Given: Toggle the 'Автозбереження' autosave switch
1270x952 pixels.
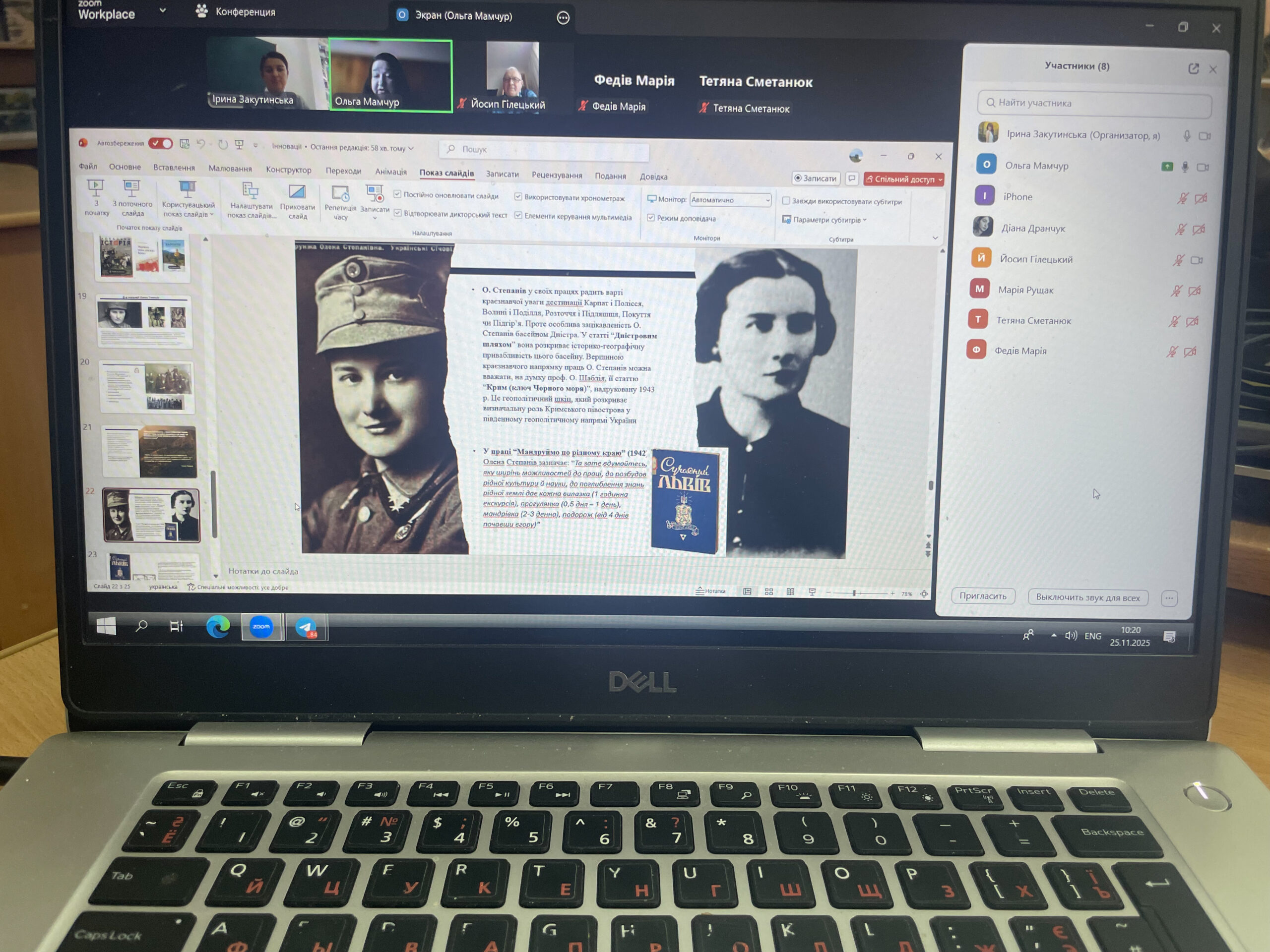Looking at the screenshot, I should click(x=160, y=143).
